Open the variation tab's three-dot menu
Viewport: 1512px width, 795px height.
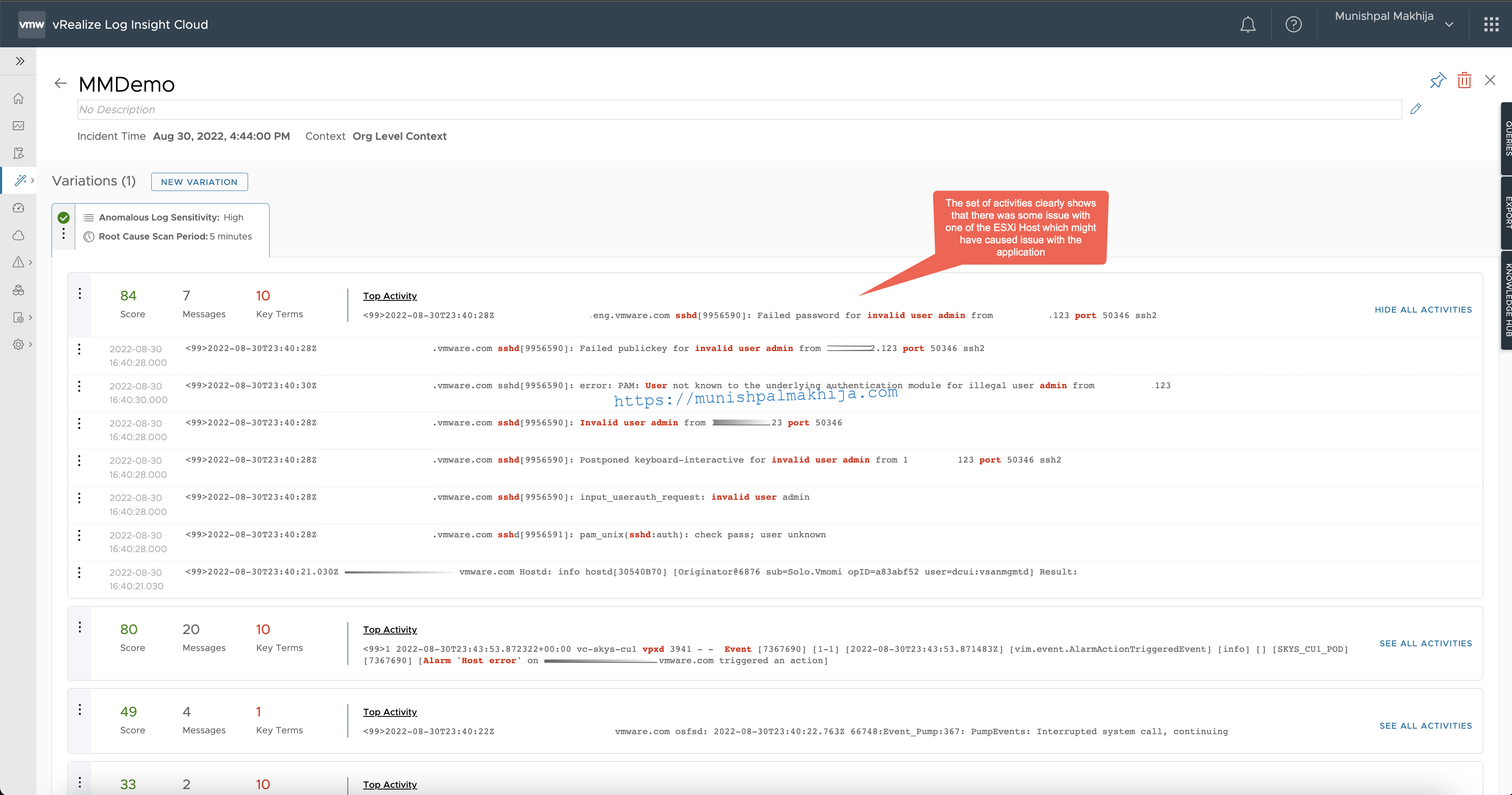63,234
